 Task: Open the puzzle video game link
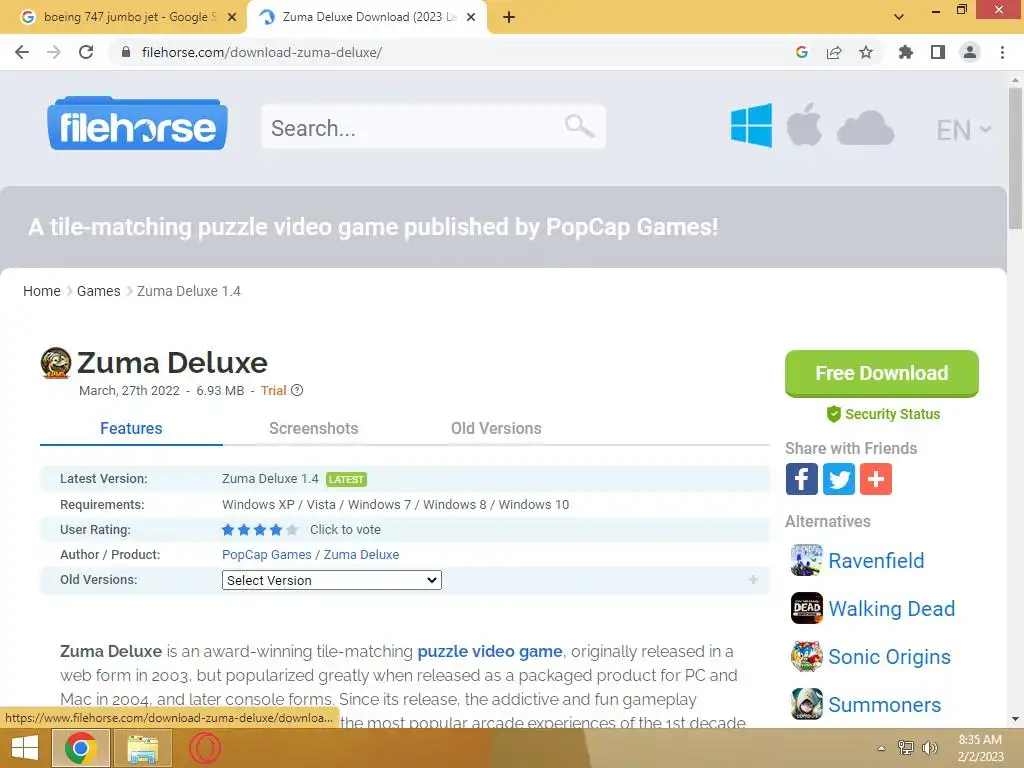coord(490,651)
